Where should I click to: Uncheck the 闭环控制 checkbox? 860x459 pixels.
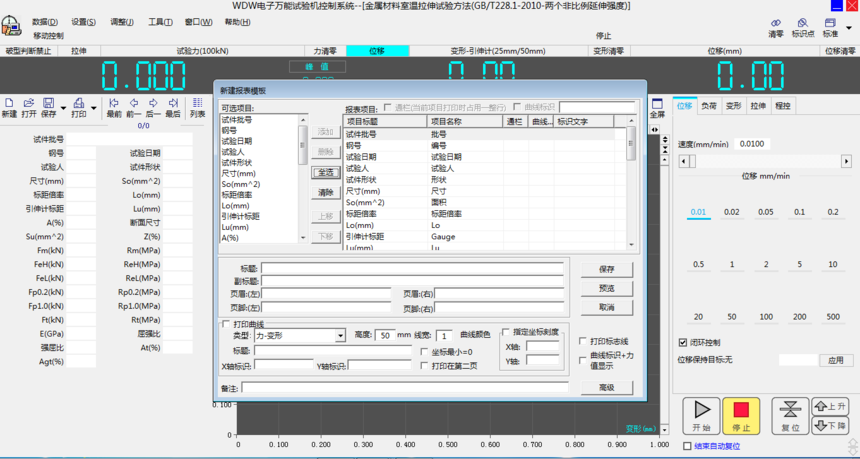pos(683,343)
